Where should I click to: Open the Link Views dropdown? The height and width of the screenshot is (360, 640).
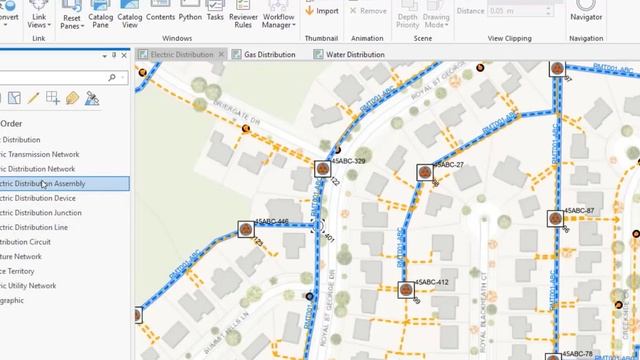pos(39,15)
